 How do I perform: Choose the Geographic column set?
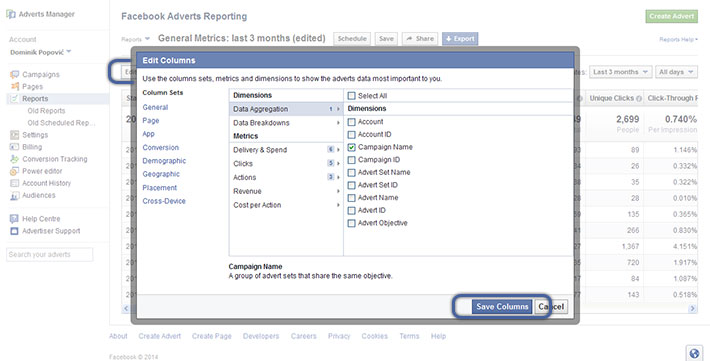click(x=161, y=174)
